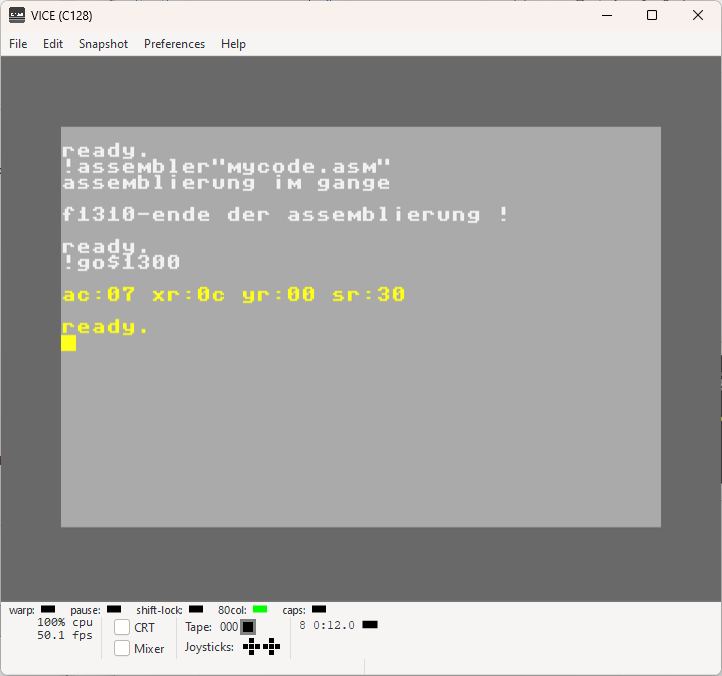Toggle the pause LED indicator

click(114, 609)
